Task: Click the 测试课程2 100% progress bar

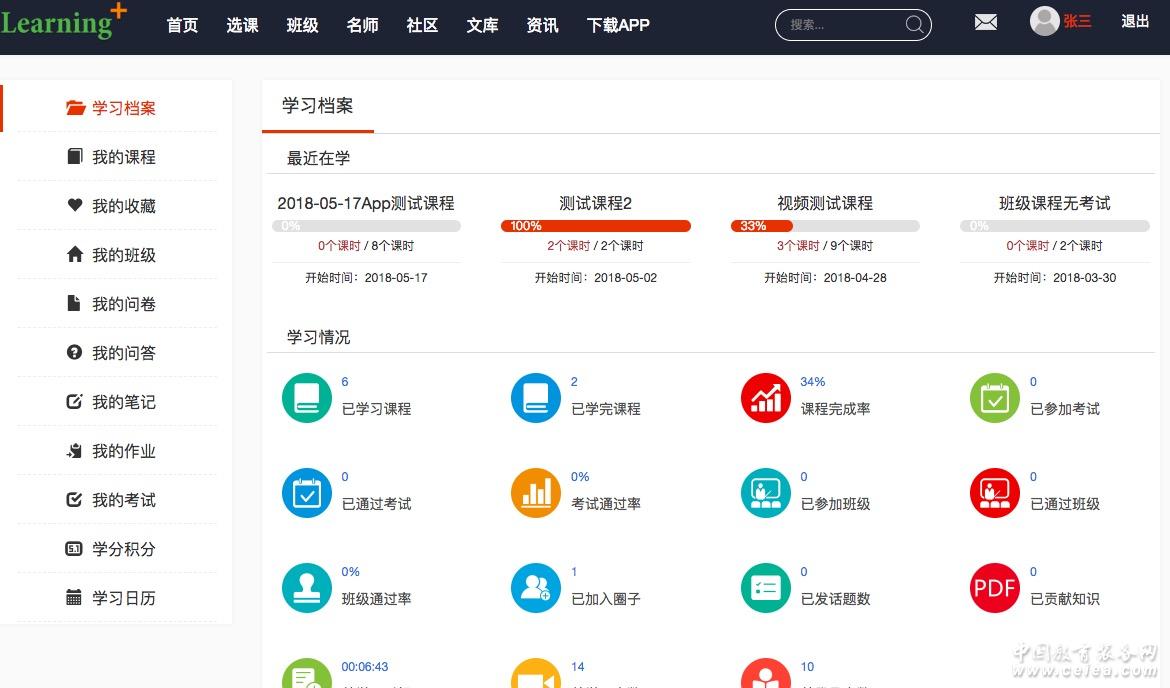Action: tap(595, 226)
